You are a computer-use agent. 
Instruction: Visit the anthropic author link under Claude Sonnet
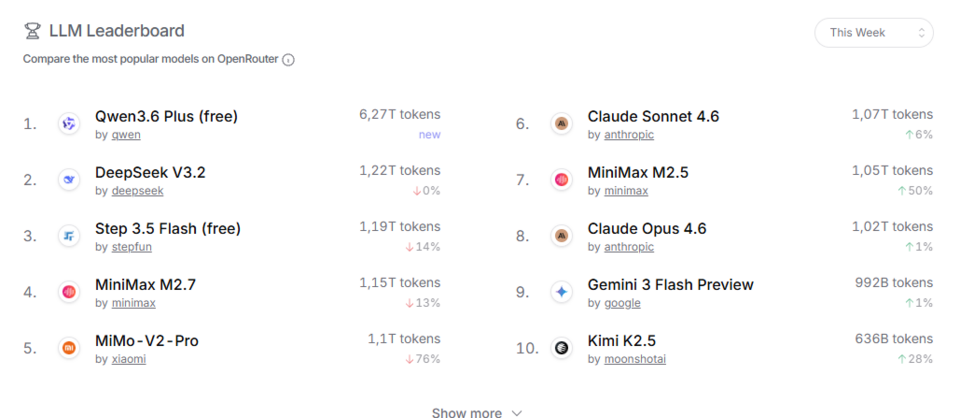(x=621, y=135)
